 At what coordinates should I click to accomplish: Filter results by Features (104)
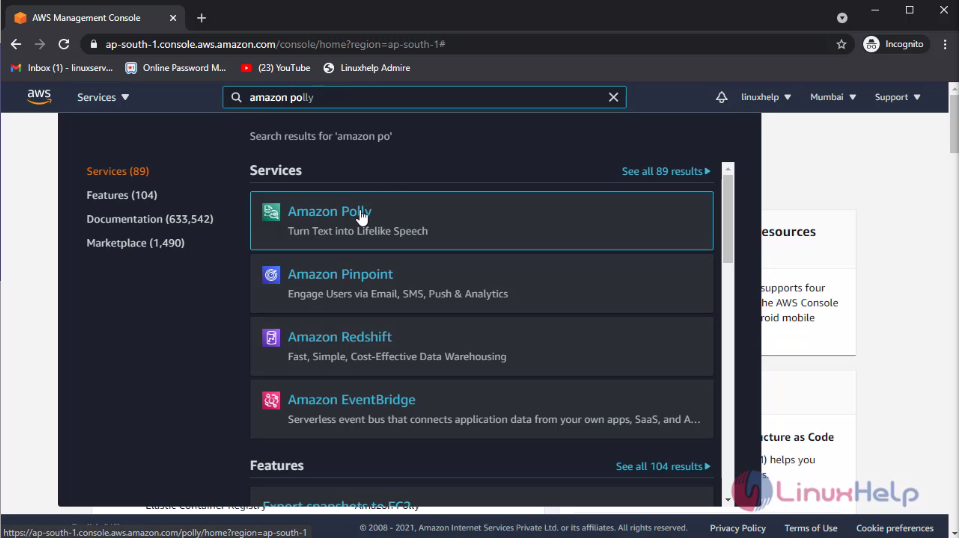coord(122,195)
